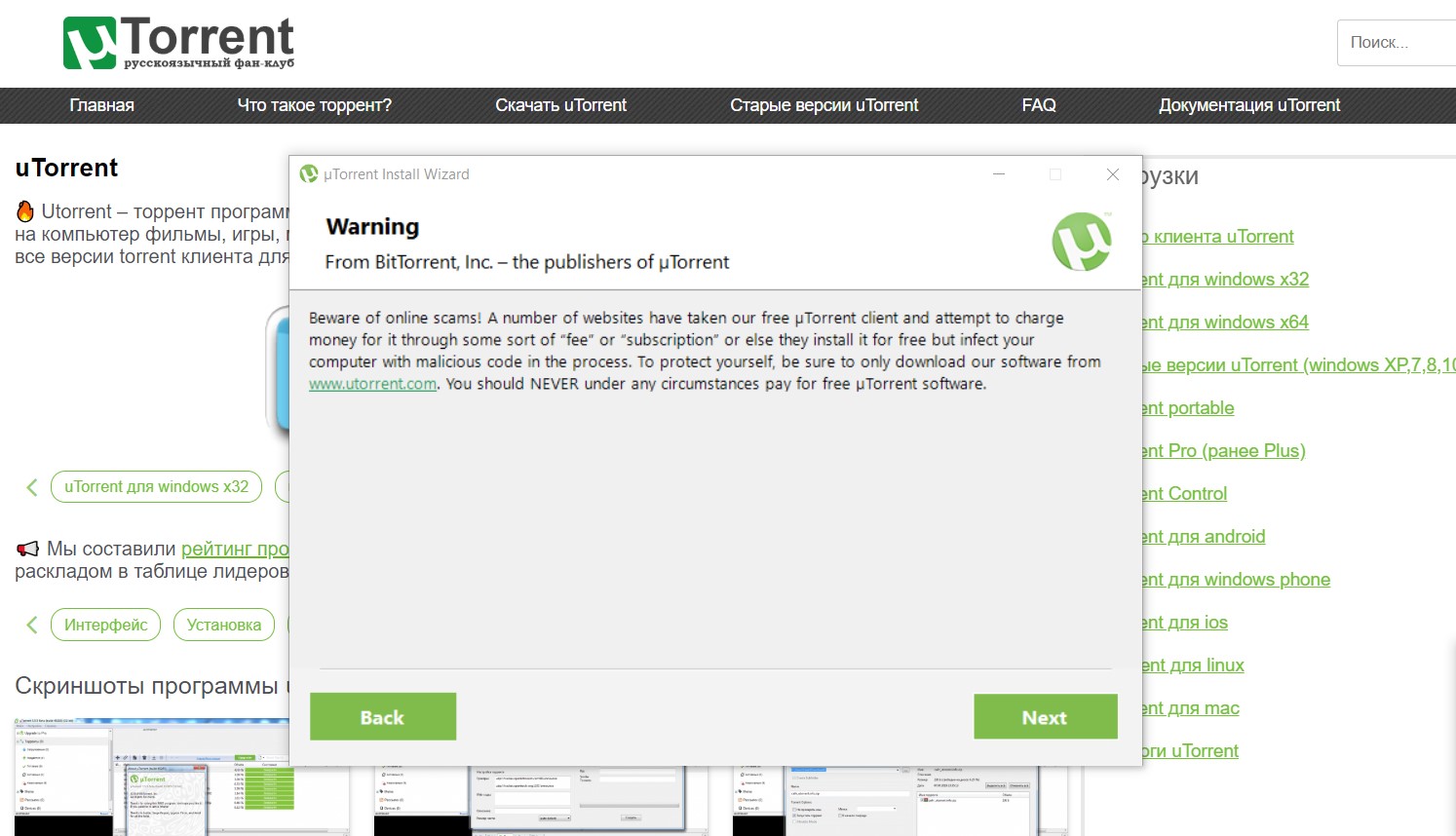Image resolution: width=1456 pixels, height=836 pixels.
Task: Select the Установка chip
Action: (224, 625)
